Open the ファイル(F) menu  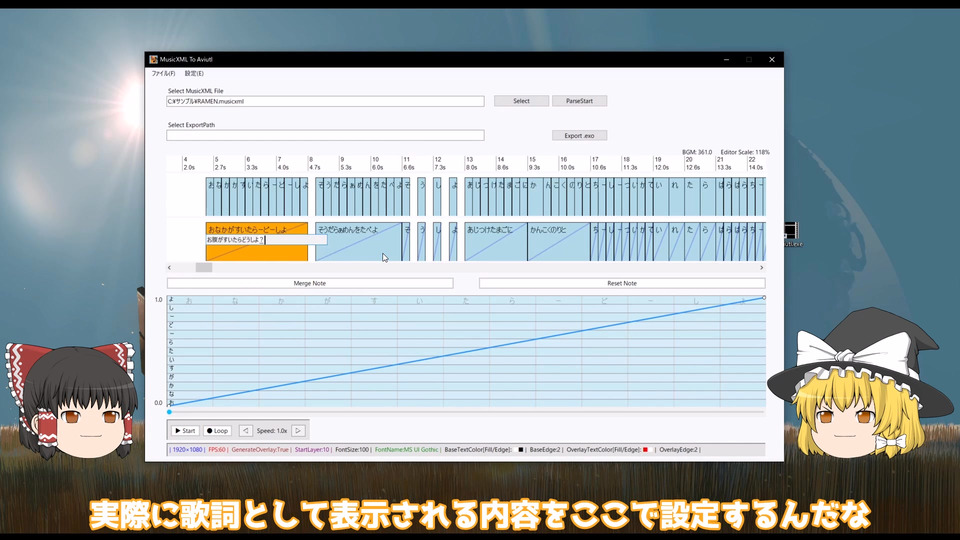point(163,73)
